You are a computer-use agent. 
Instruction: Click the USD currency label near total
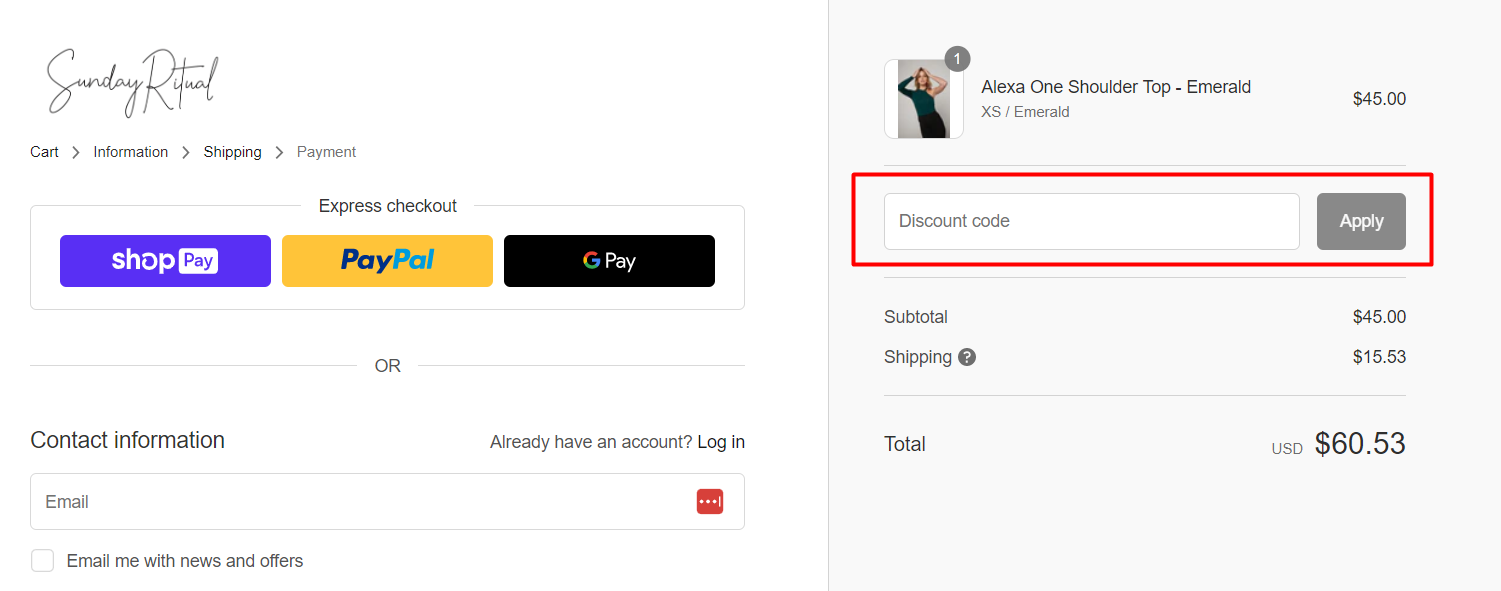tap(1287, 448)
